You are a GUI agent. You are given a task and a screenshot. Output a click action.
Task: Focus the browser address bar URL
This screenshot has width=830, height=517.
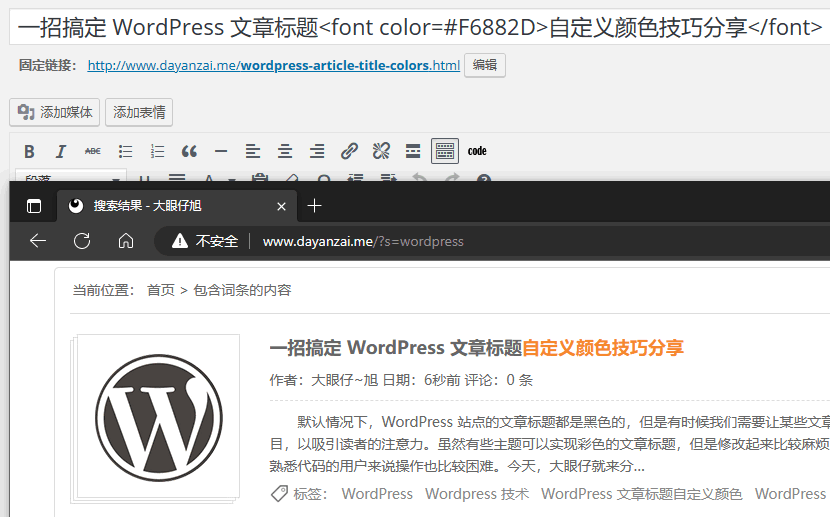(363, 241)
